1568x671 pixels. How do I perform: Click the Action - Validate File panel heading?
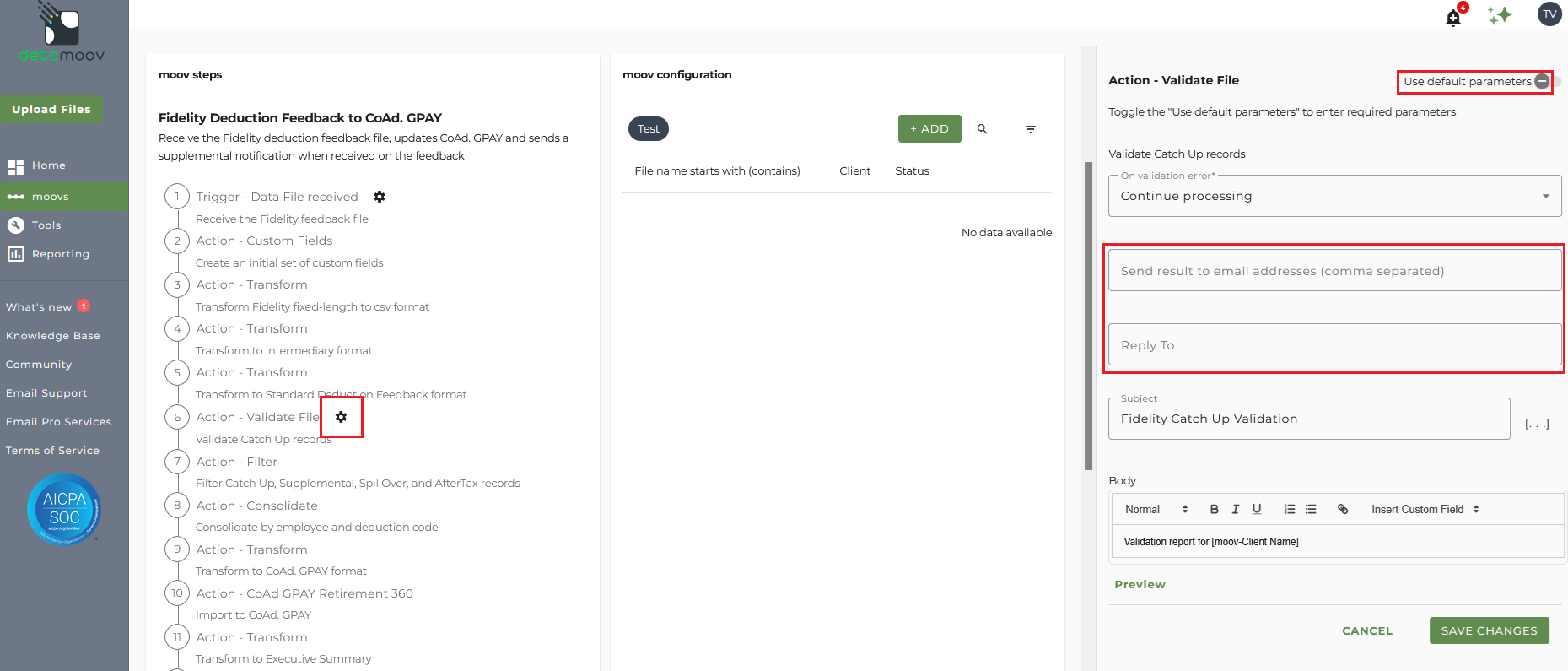[1173, 80]
